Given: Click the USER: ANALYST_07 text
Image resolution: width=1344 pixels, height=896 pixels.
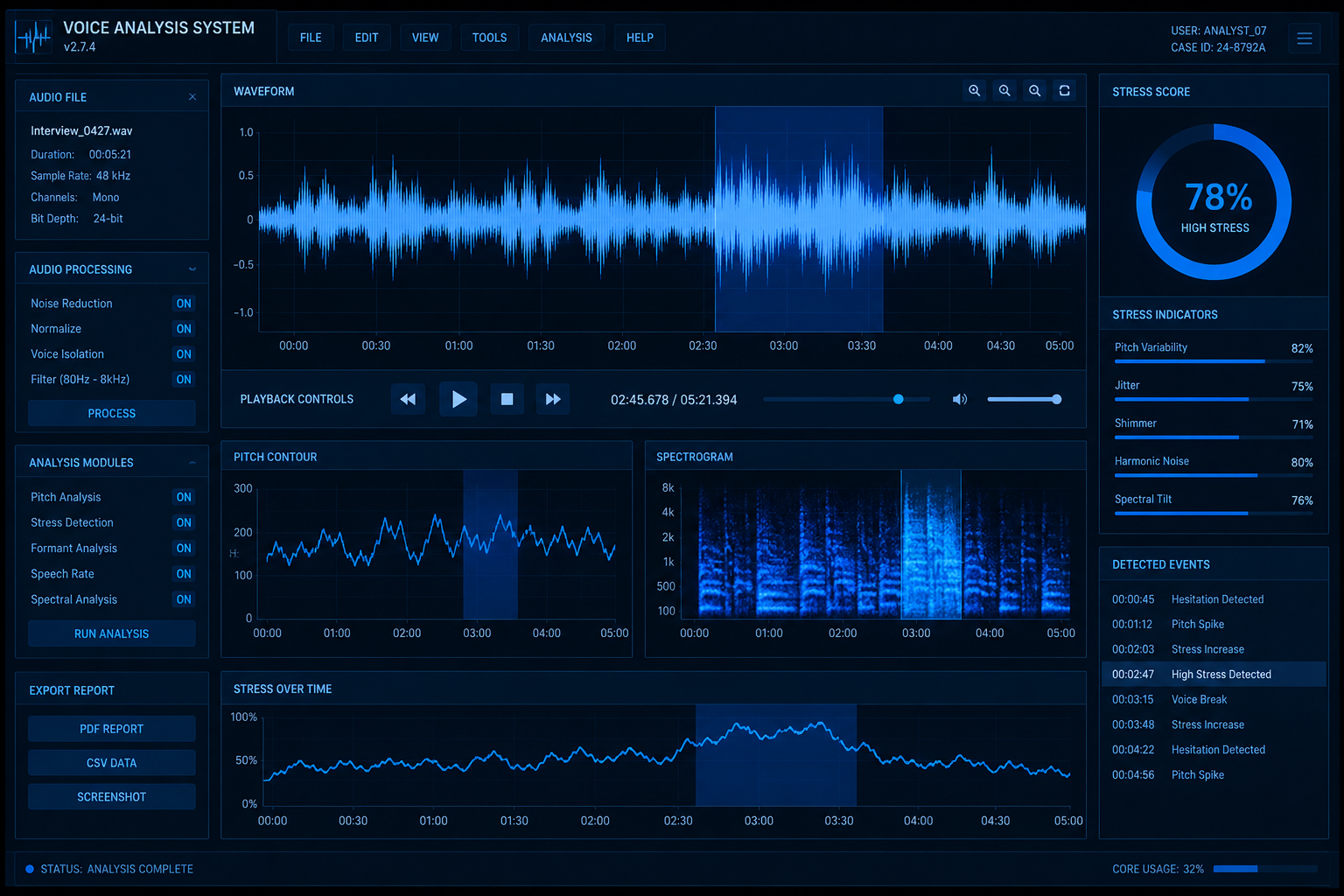Looking at the screenshot, I should point(1219,31).
